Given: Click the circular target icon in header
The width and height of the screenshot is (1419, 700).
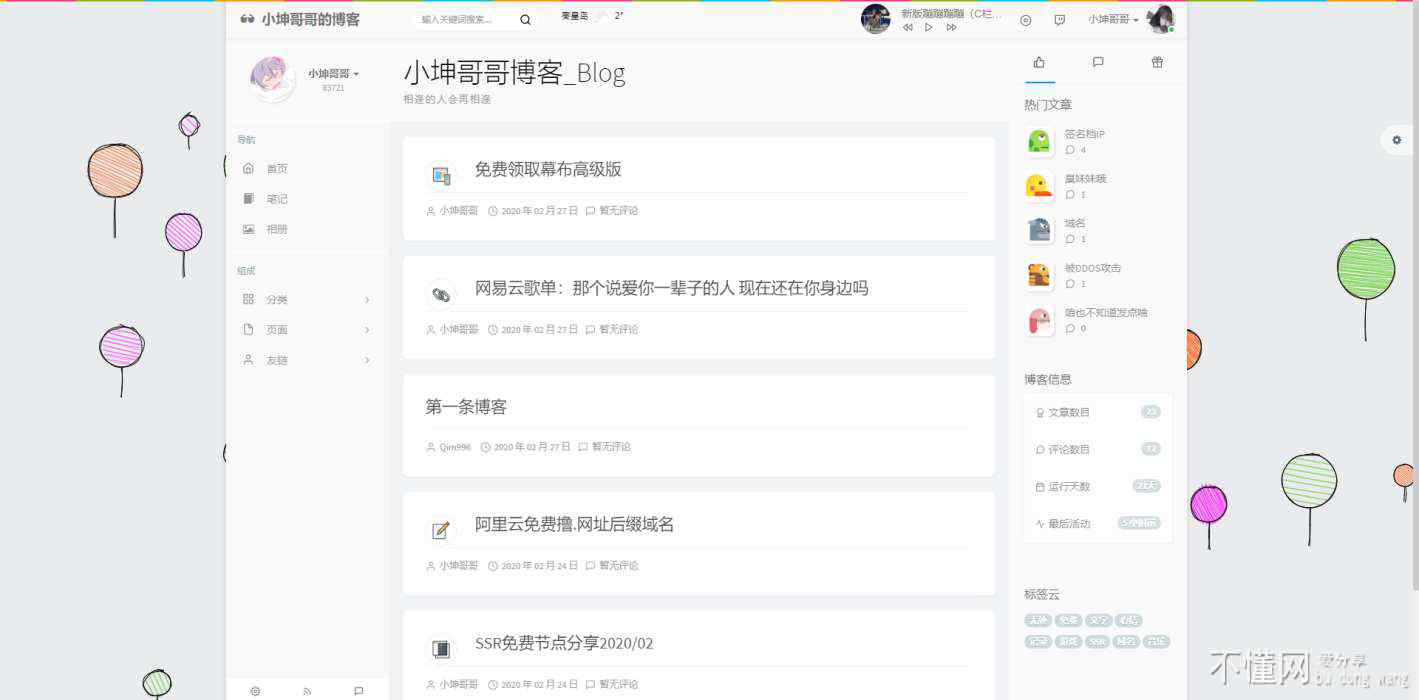Looking at the screenshot, I should coord(1025,20).
